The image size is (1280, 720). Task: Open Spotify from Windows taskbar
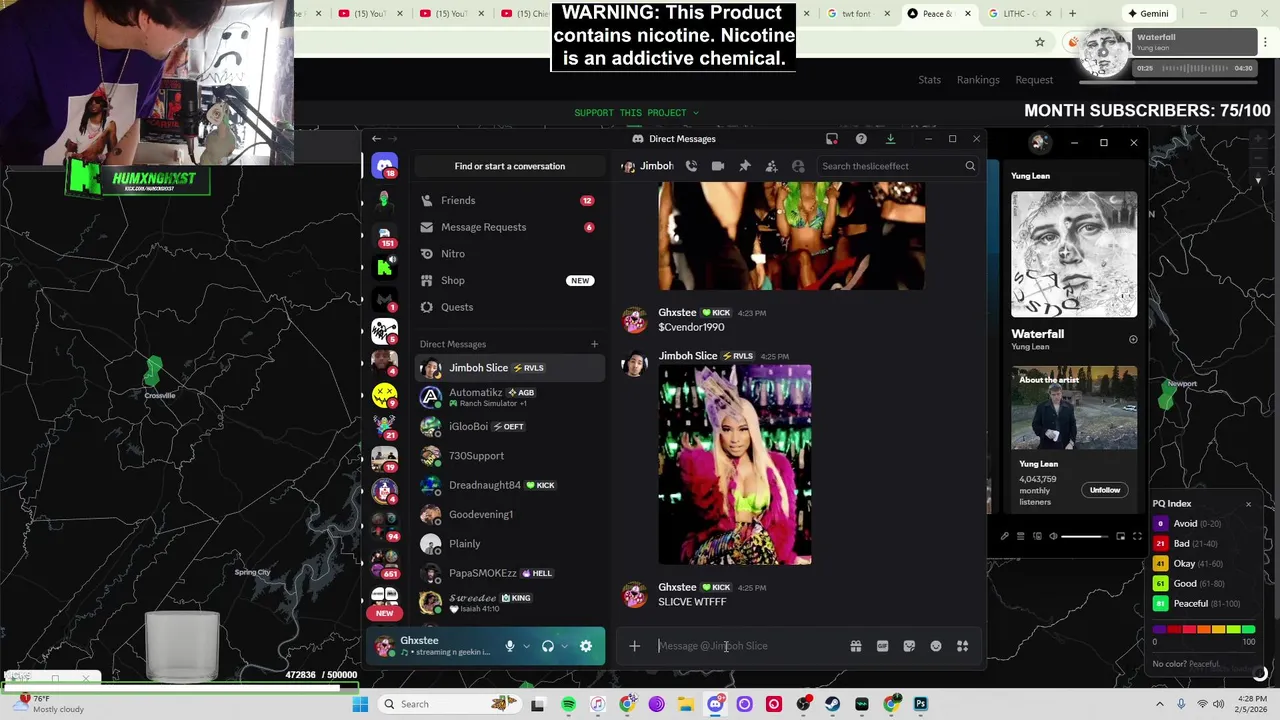[568, 704]
